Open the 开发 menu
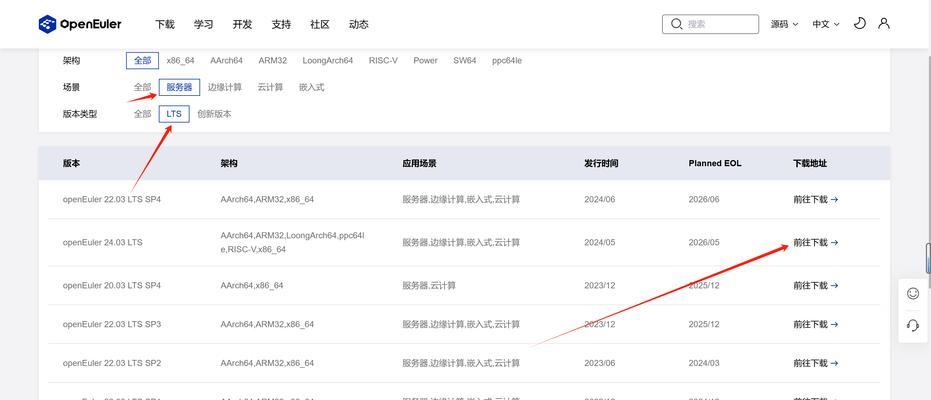The image size is (931, 400). pyautogui.click(x=242, y=24)
